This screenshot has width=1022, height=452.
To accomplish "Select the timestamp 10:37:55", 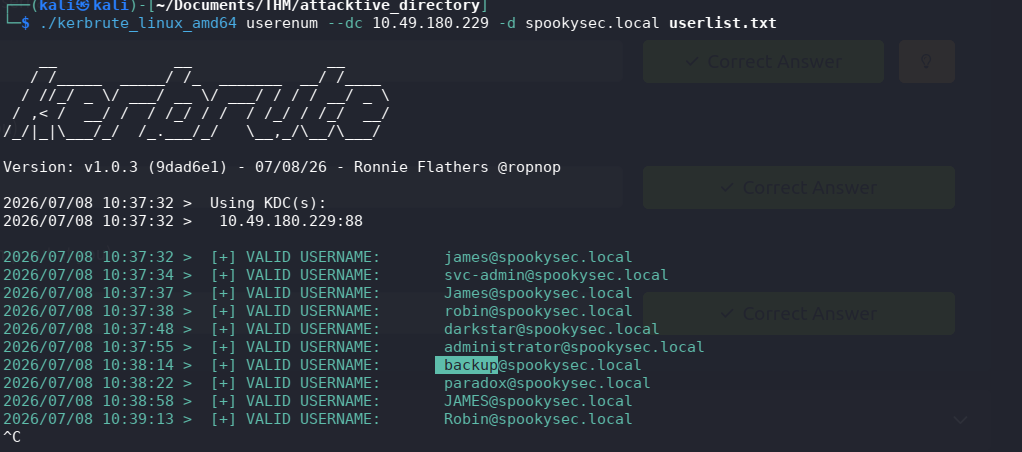I will 138,347.
